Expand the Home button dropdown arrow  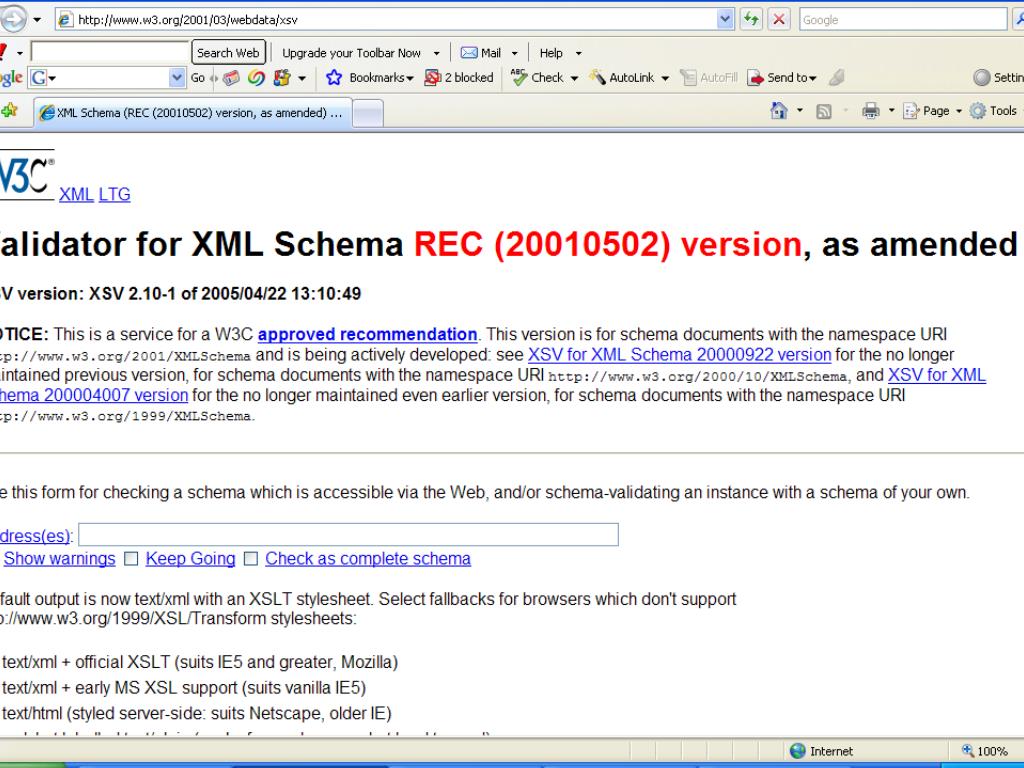pos(799,110)
